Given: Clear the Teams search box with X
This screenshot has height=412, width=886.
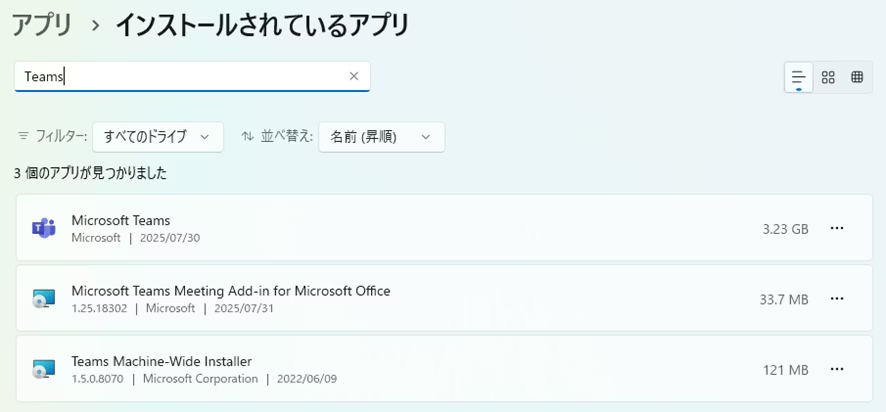Looking at the screenshot, I should click(354, 76).
